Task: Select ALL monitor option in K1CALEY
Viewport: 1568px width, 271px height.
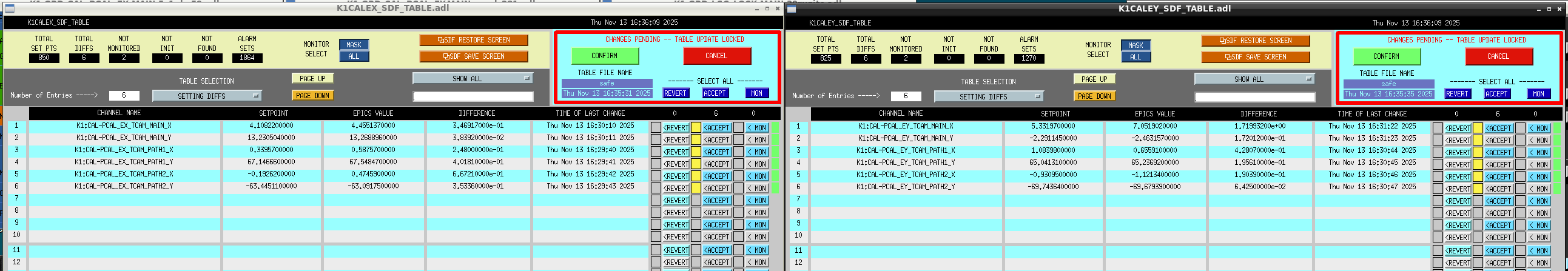Action: coord(1136,57)
